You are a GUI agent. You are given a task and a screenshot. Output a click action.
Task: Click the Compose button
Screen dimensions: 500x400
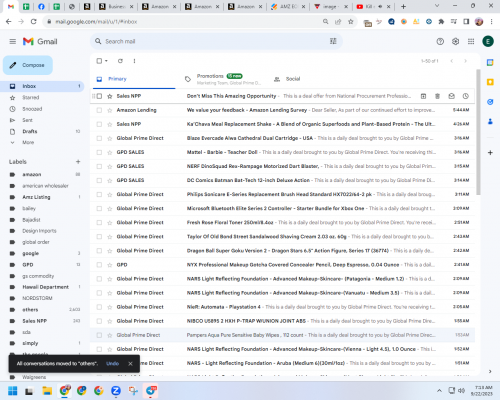click(x=28, y=65)
